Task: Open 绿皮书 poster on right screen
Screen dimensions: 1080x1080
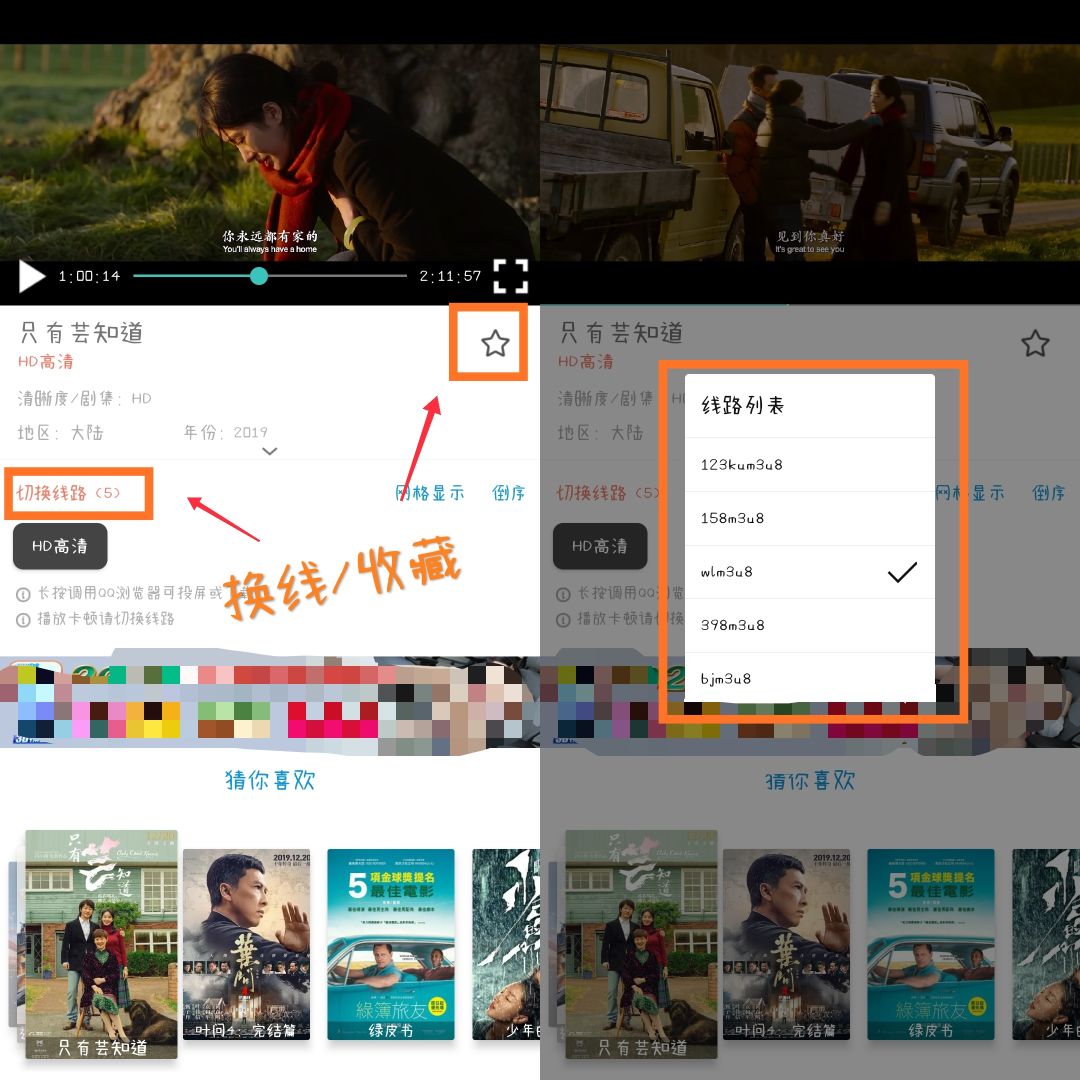Action: (x=931, y=944)
